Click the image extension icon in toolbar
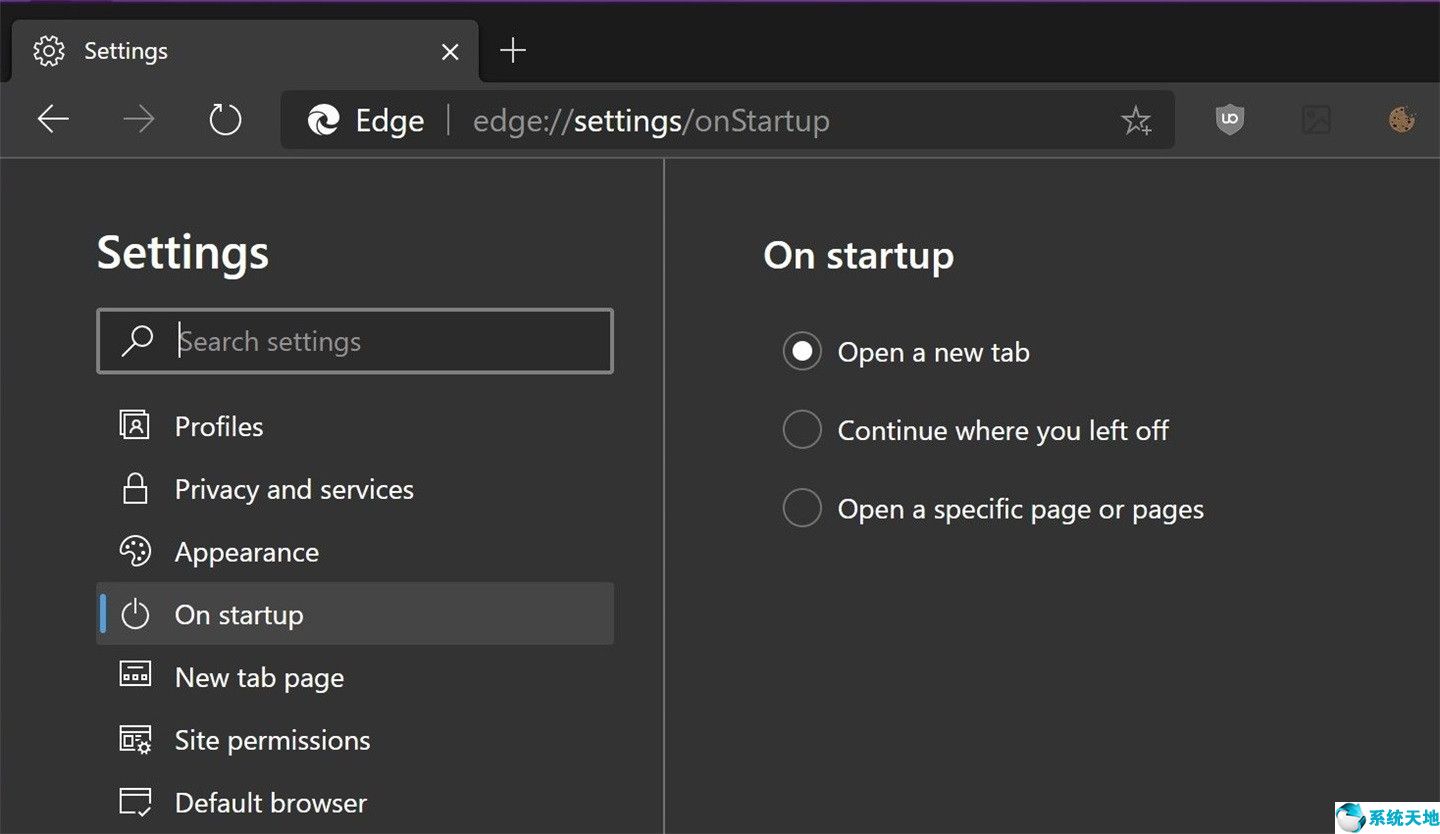Viewport: 1440px width, 834px height. coord(1316,121)
